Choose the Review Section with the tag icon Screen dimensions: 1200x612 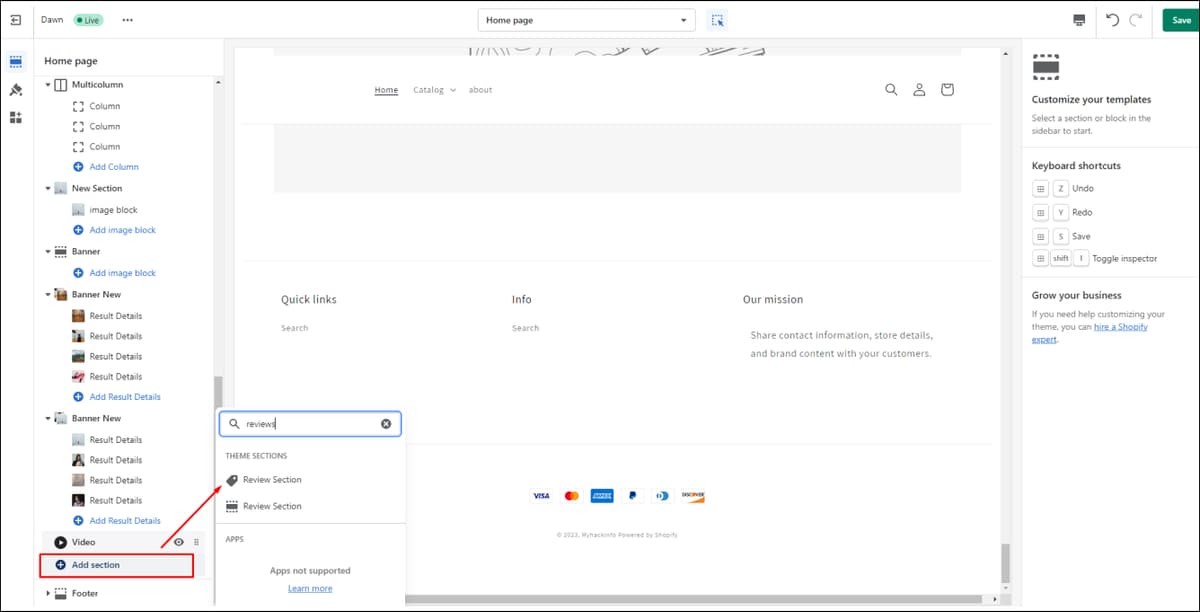point(232,480)
